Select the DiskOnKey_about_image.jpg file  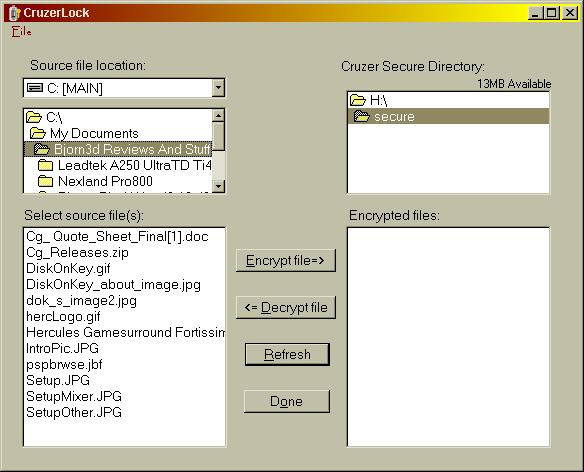coord(113,285)
